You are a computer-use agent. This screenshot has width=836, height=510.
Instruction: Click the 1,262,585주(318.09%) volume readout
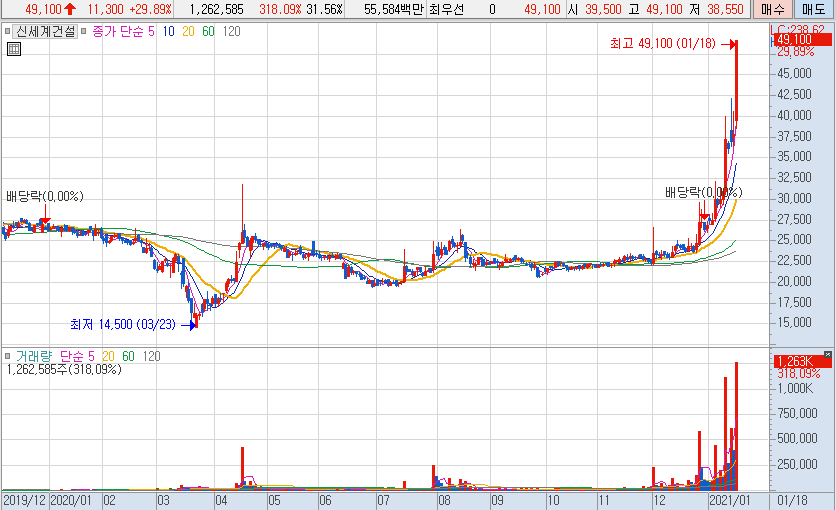point(64,369)
